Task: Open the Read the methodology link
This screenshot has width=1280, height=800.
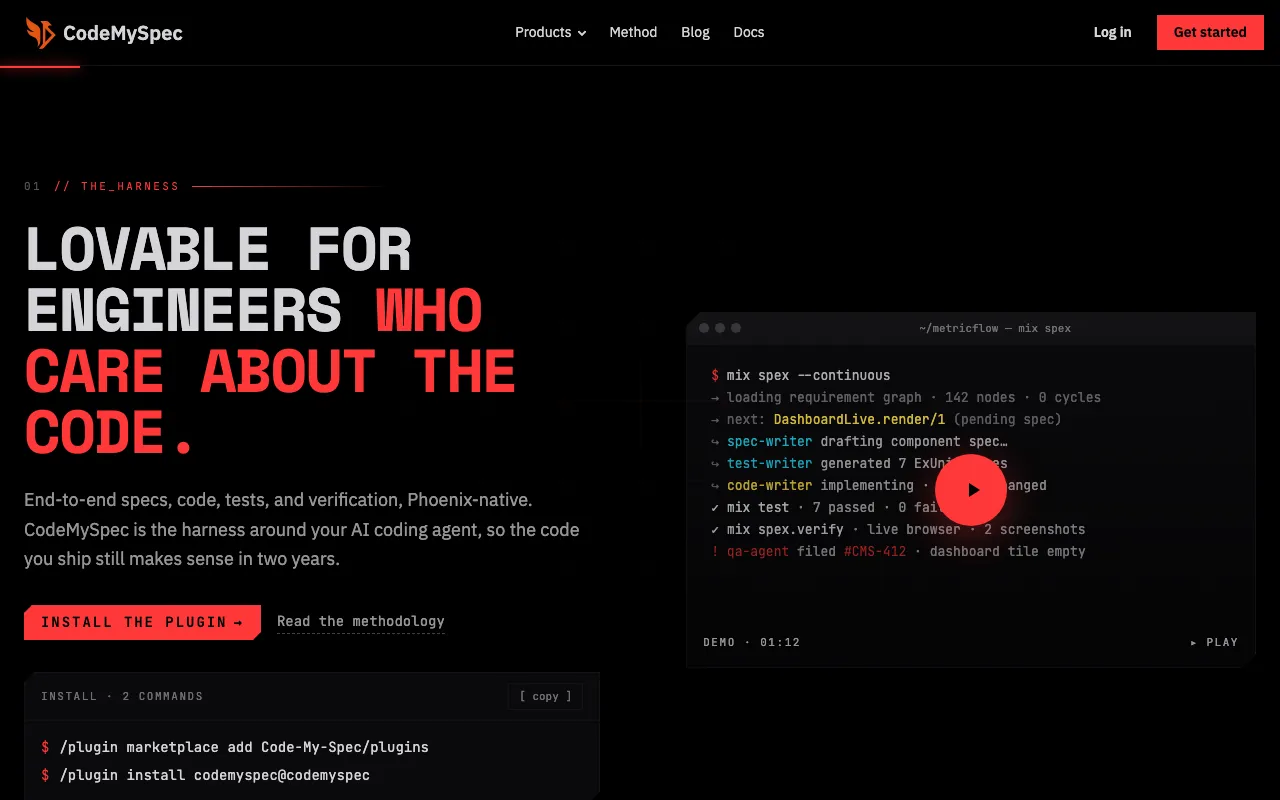Action: click(361, 621)
